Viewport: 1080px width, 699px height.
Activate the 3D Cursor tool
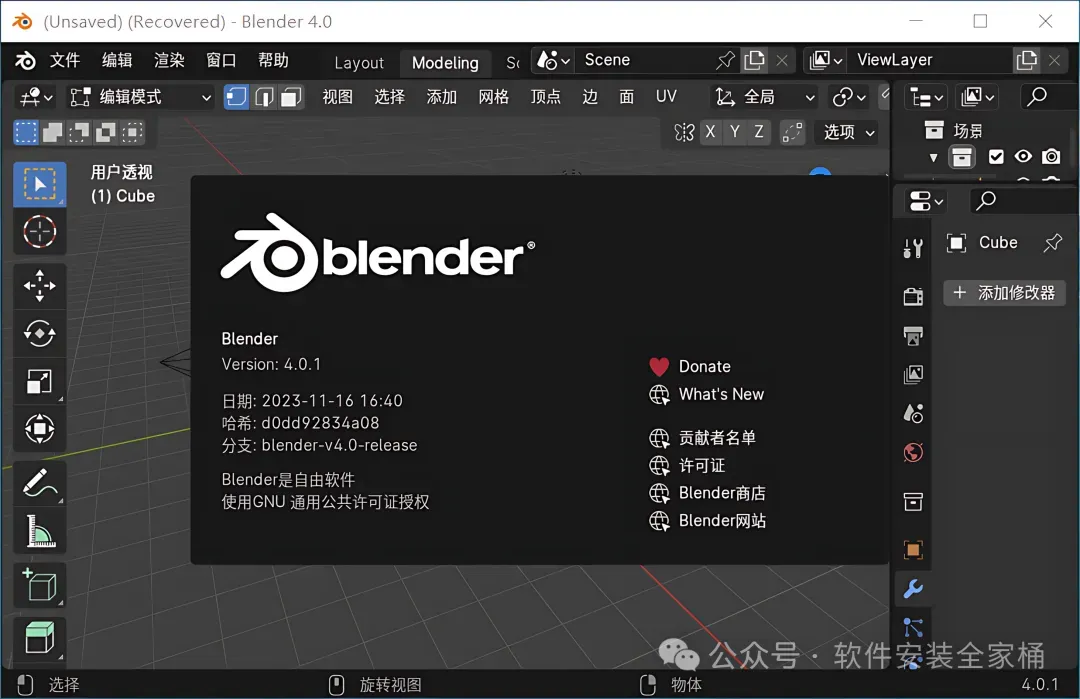pyautogui.click(x=40, y=231)
